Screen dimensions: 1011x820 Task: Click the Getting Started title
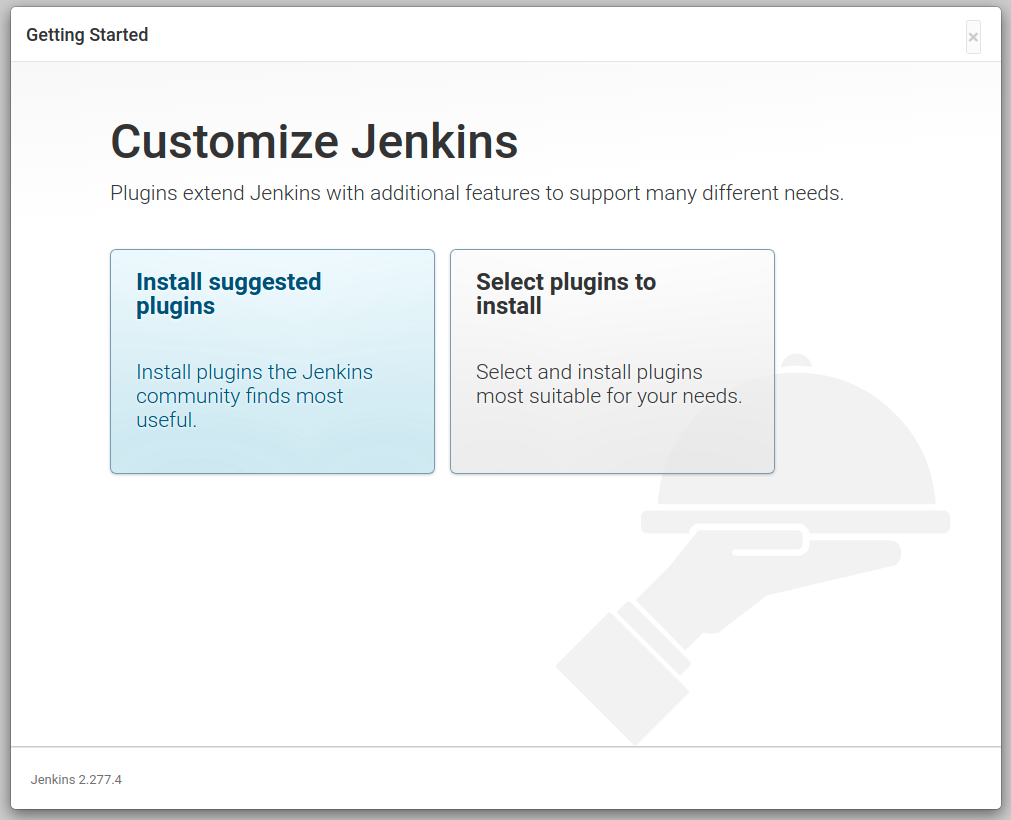87,35
